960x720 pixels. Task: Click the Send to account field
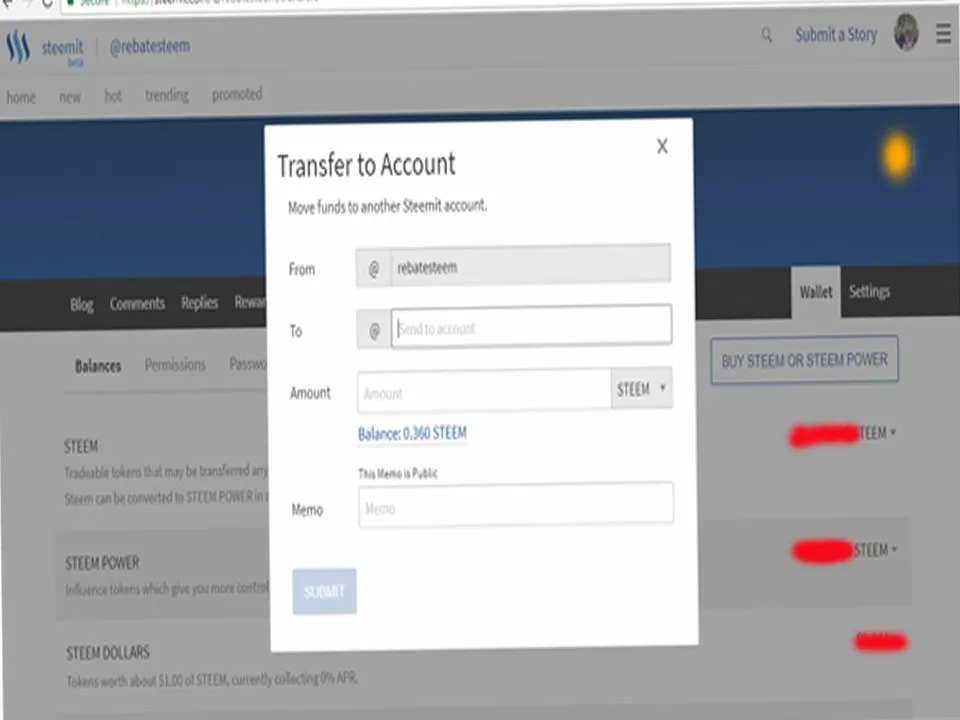[531, 326]
